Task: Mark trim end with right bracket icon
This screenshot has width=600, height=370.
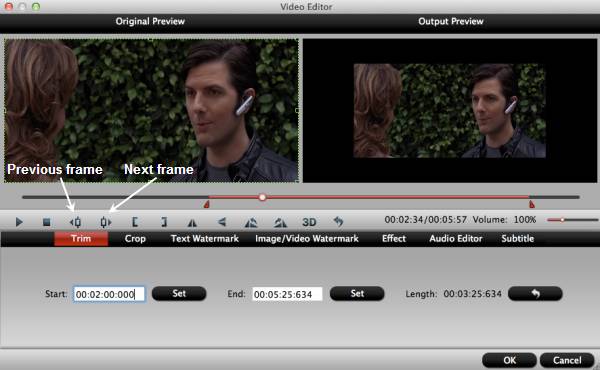Action: click(164, 222)
